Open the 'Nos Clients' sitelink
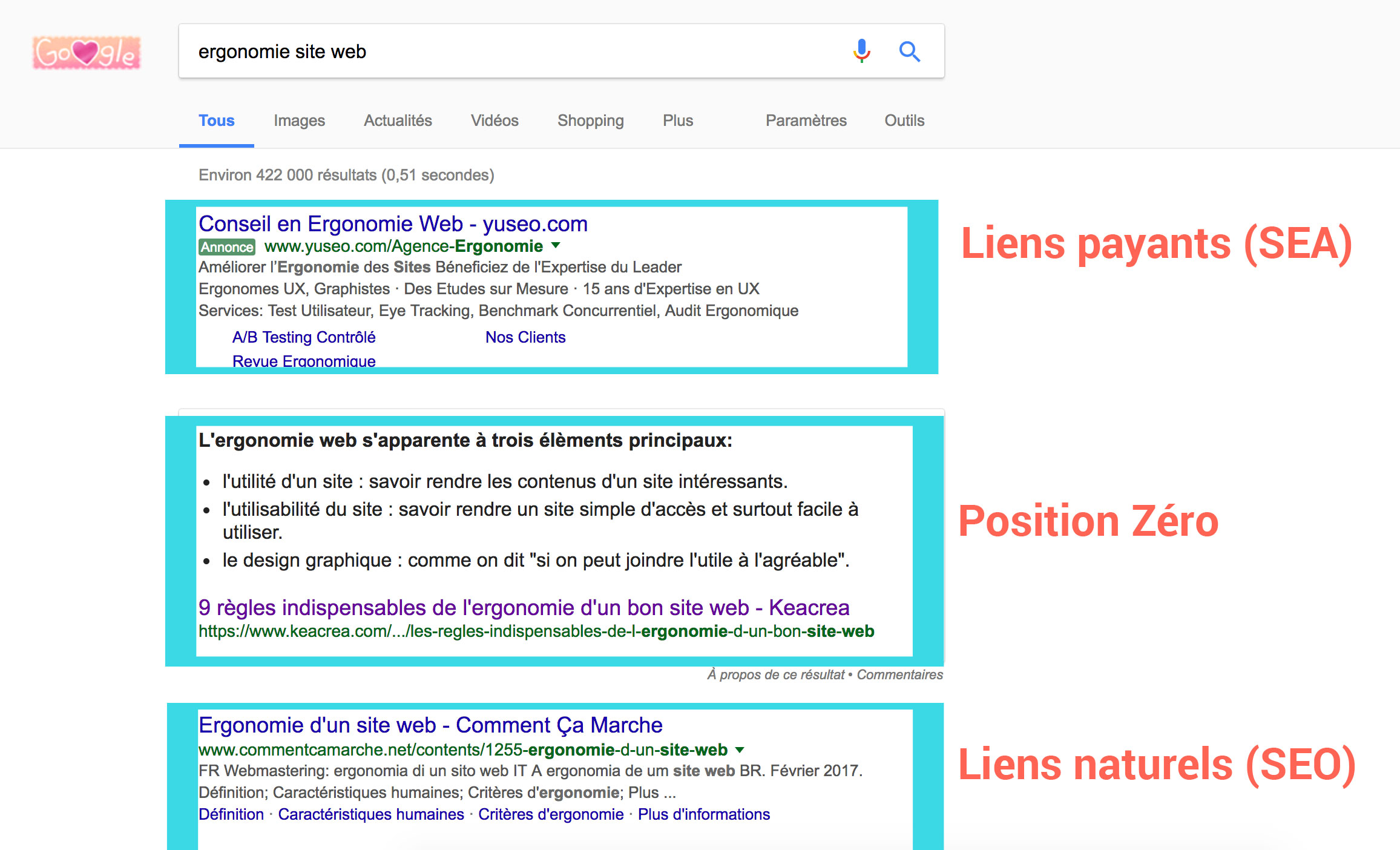This screenshot has height=850, width=1400. pyautogui.click(x=525, y=337)
